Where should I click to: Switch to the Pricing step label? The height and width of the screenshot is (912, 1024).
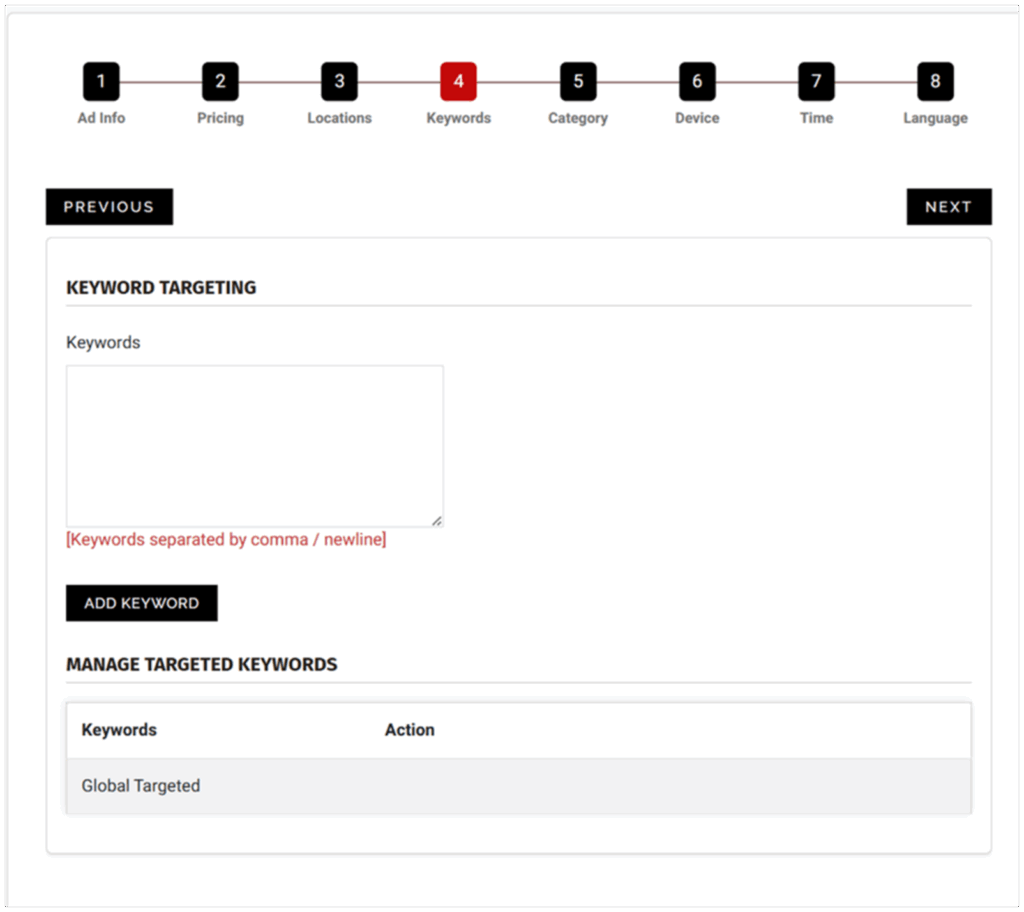click(220, 118)
